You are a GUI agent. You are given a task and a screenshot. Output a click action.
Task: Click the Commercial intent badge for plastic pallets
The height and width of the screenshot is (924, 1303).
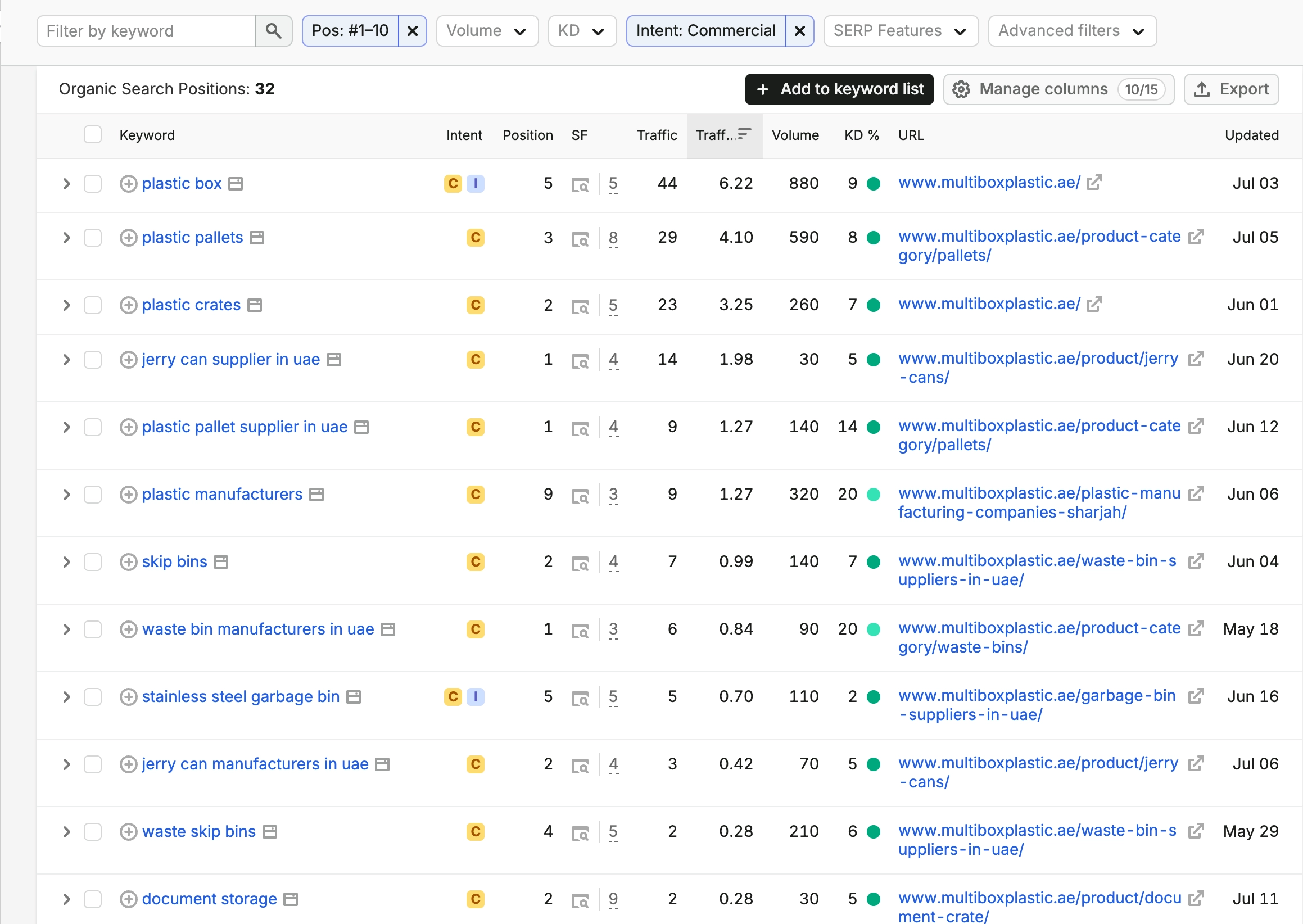point(476,238)
